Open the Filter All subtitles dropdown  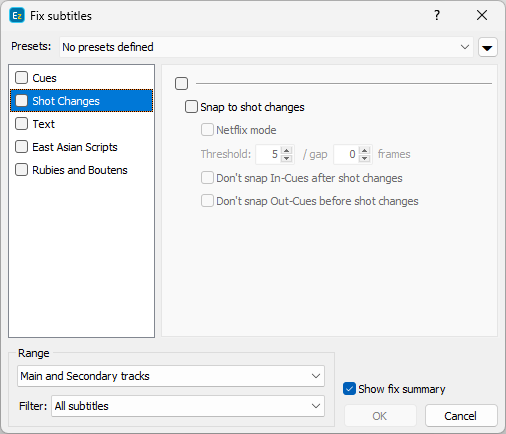tap(188, 406)
